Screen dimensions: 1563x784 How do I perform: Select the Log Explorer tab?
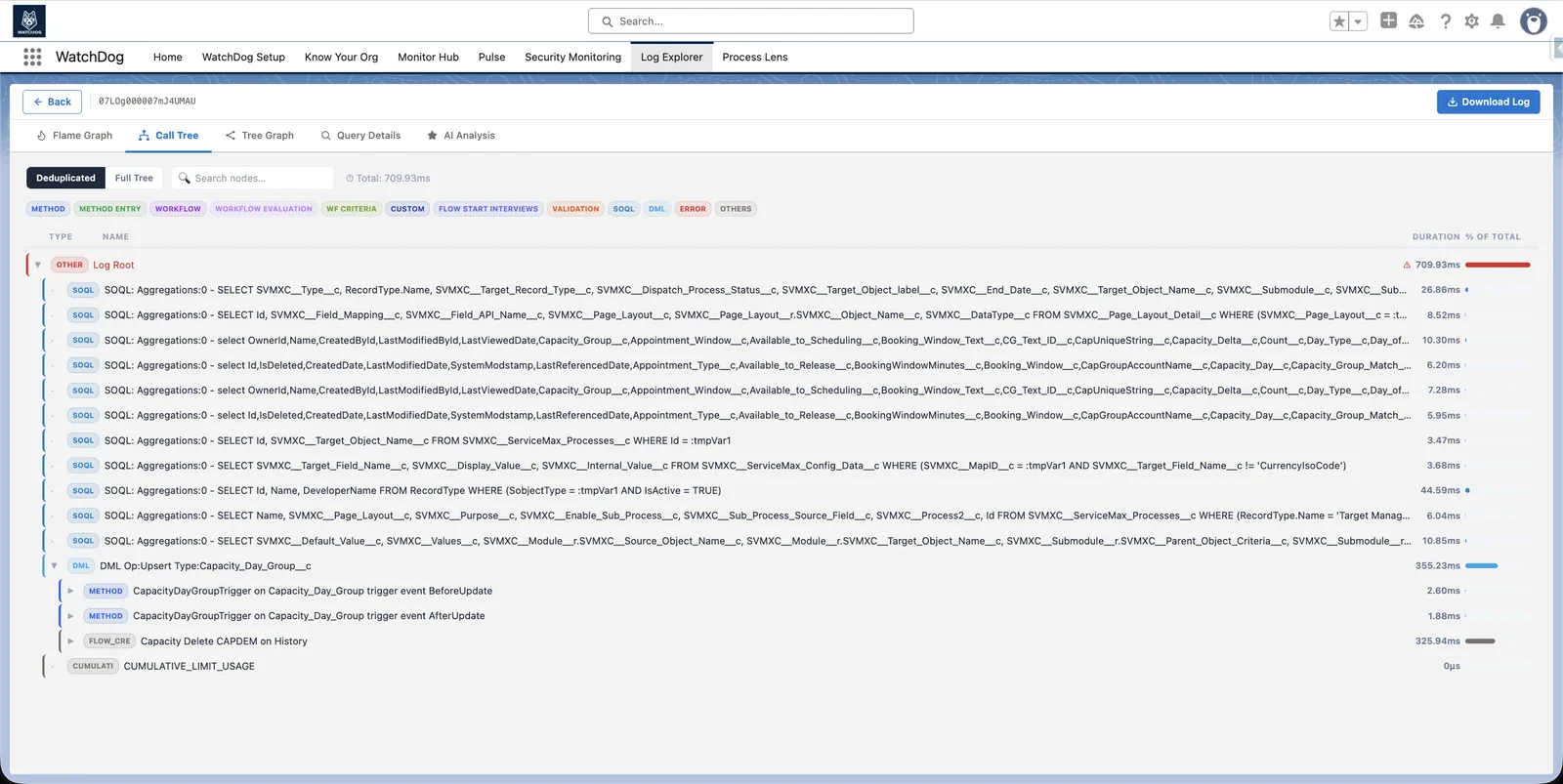pos(671,57)
